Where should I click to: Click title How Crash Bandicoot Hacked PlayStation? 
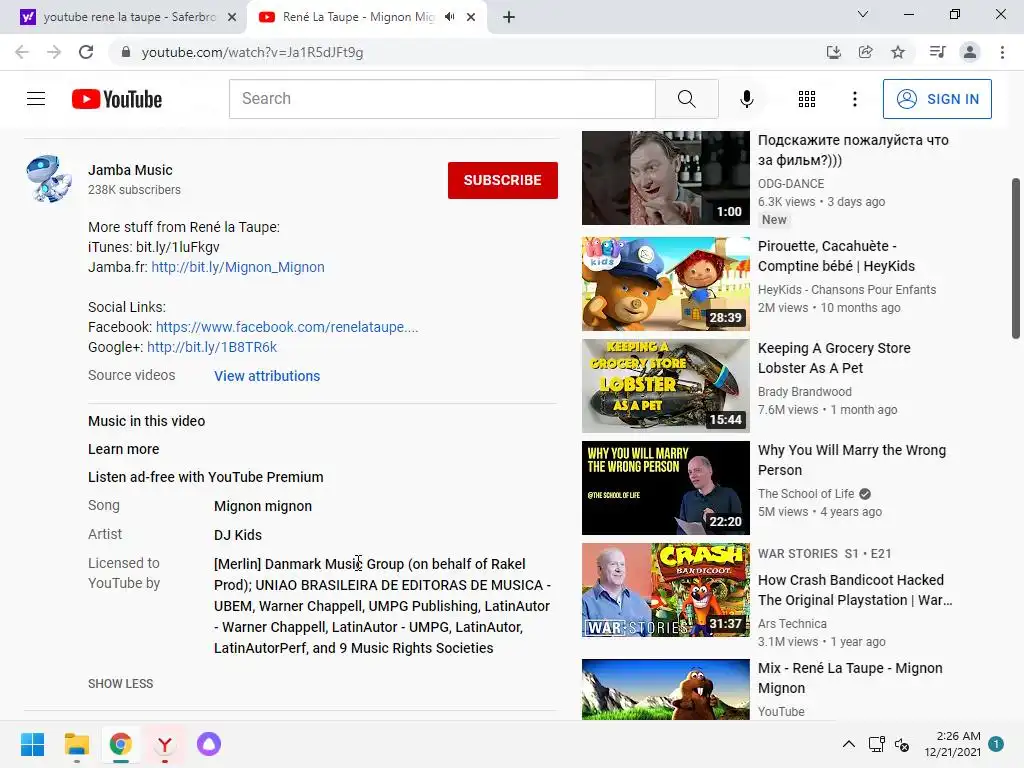[x=855, y=590]
